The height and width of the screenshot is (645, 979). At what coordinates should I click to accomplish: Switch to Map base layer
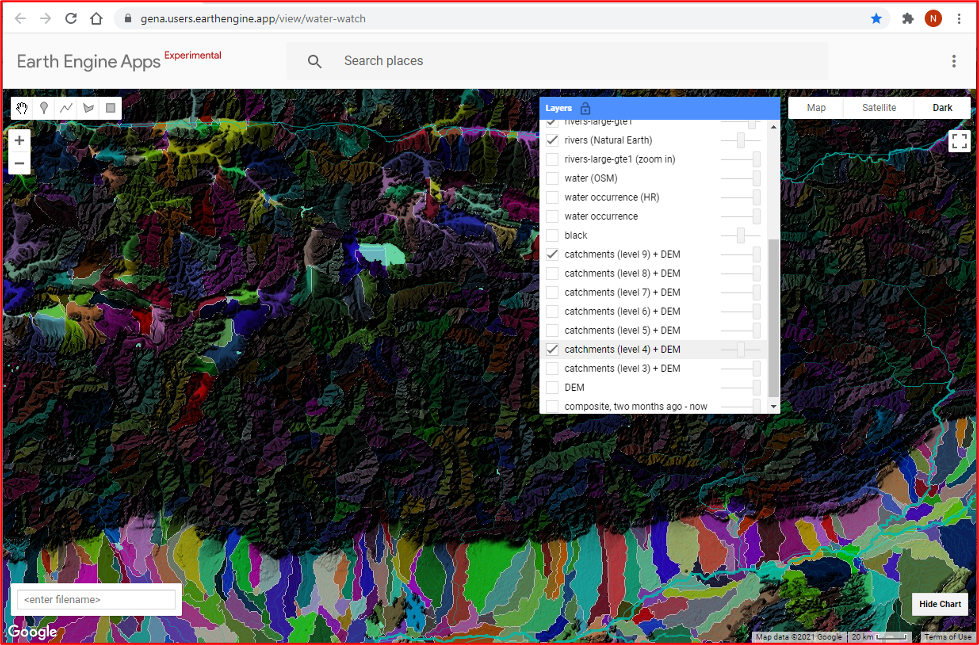coord(816,108)
